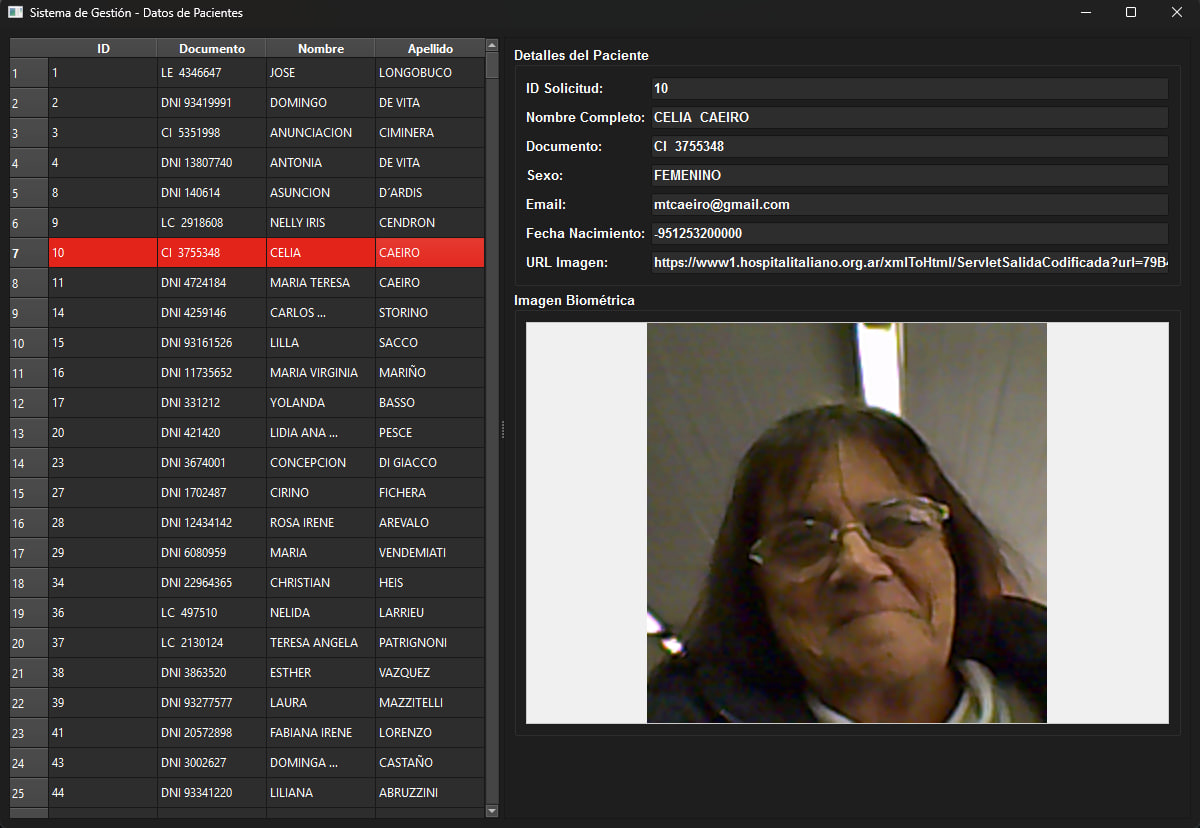
Task: Focus the Fecha Nacimiento field
Action: click(910, 234)
